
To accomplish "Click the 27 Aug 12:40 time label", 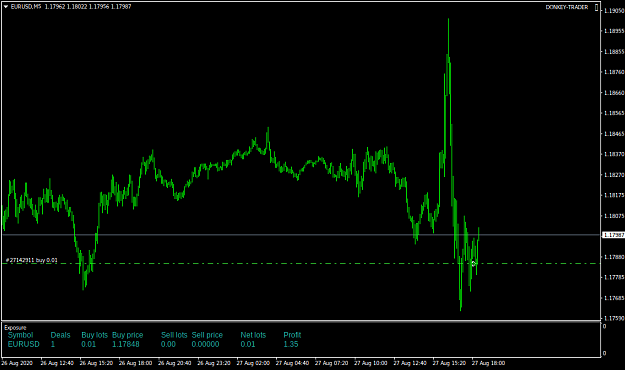I will pyautogui.click(x=410, y=363).
